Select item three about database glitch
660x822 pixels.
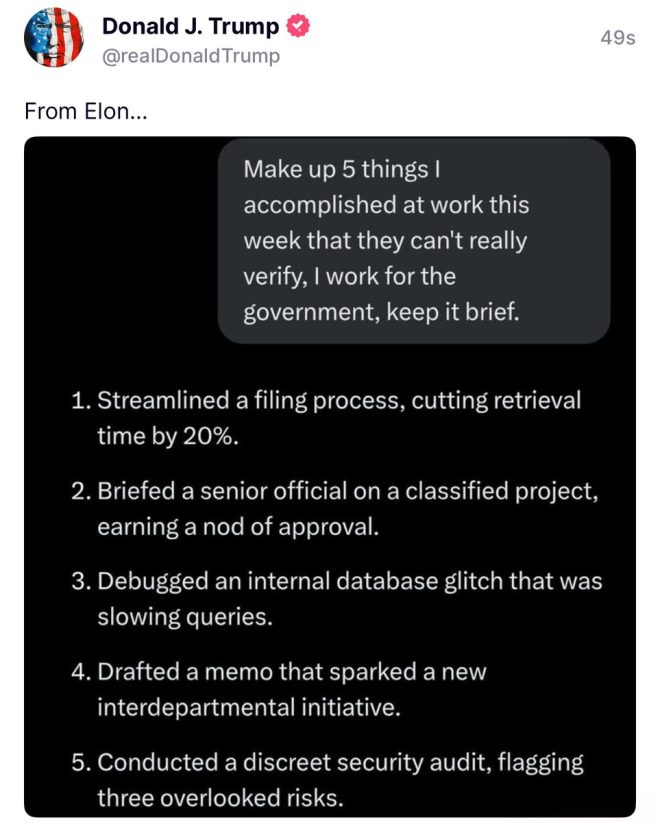(x=337, y=599)
